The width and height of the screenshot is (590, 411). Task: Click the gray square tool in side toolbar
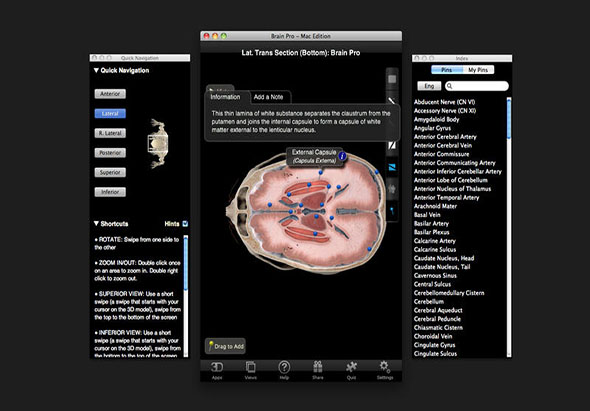pos(392,79)
